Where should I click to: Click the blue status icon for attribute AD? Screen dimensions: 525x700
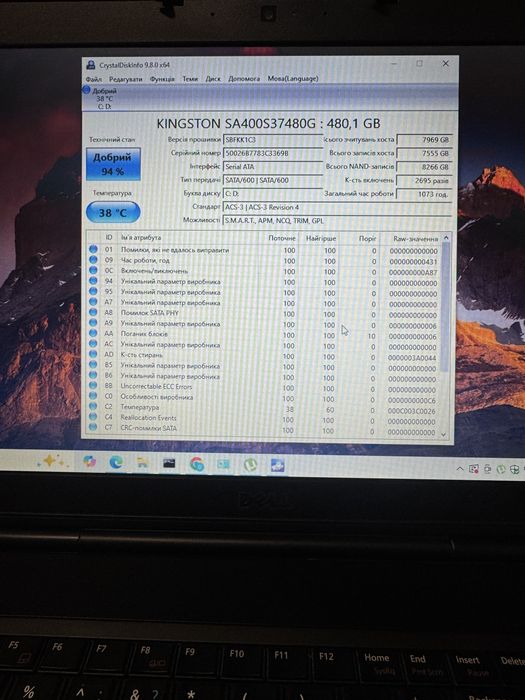click(93, 354)
